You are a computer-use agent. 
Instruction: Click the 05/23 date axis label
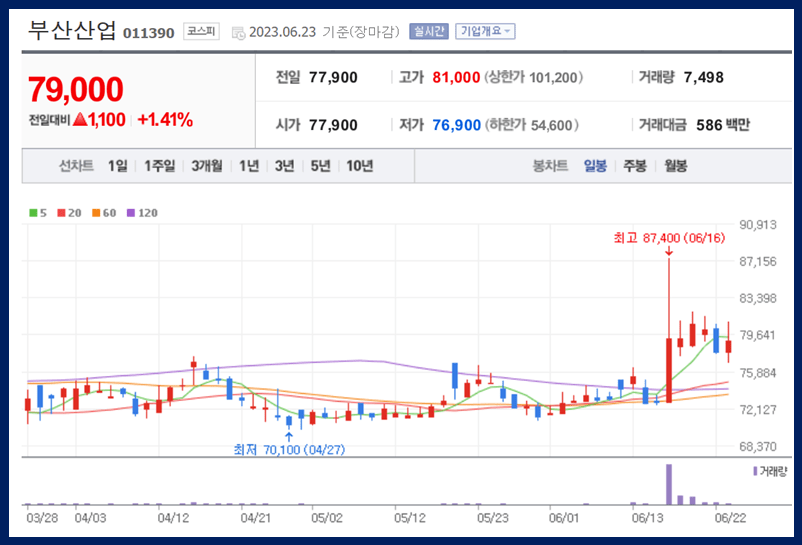493,518
